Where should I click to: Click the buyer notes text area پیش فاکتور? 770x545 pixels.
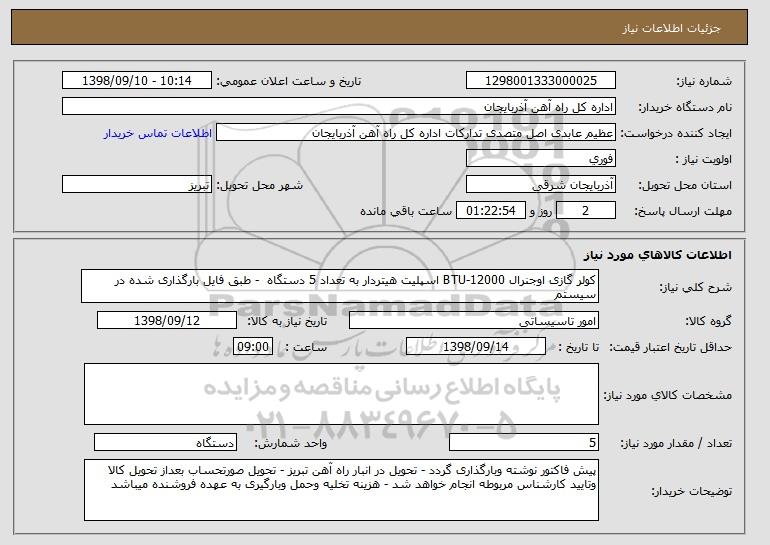click(341, 490)
